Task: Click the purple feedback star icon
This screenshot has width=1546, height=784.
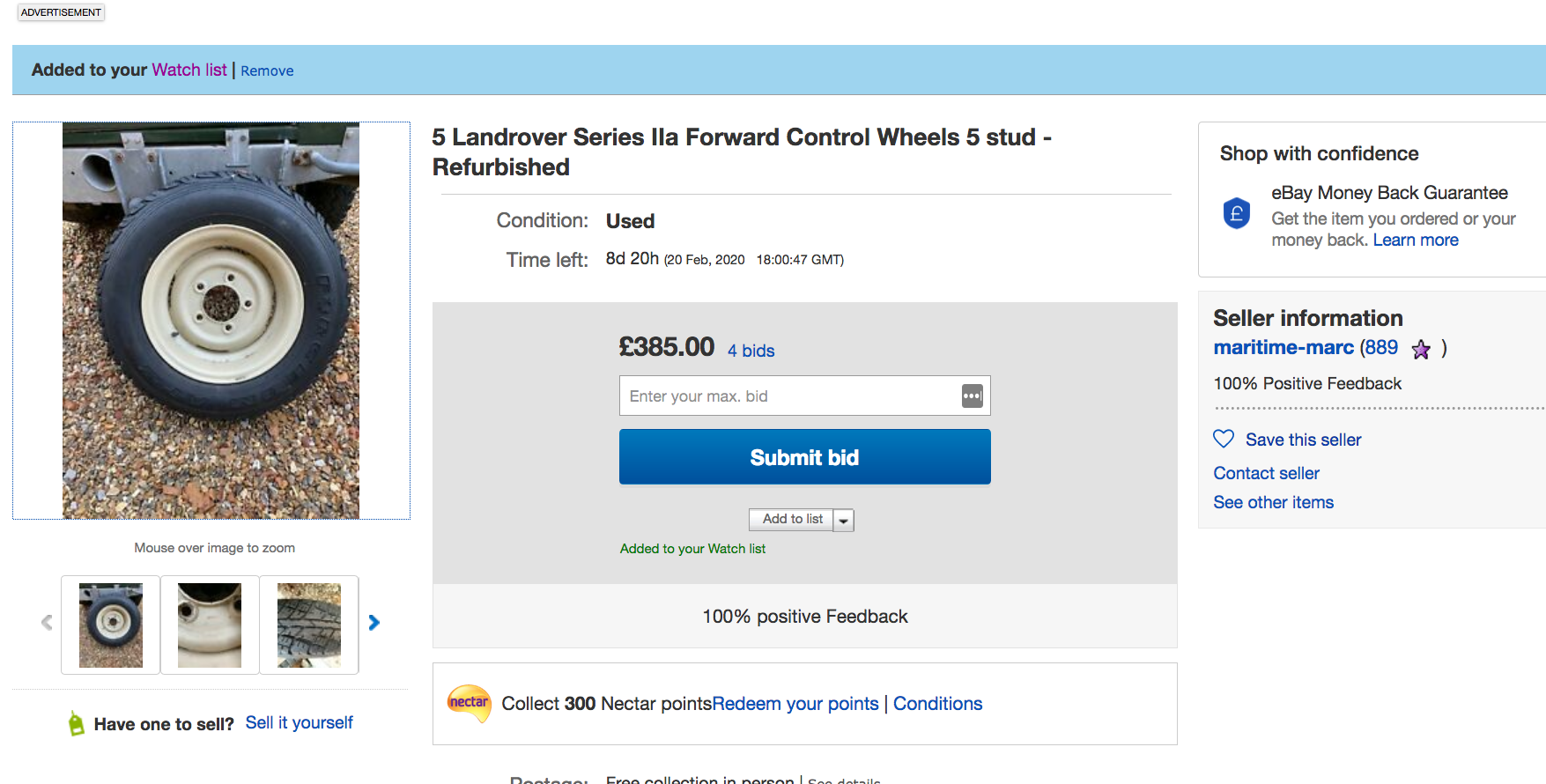Action: point(1421,350)
